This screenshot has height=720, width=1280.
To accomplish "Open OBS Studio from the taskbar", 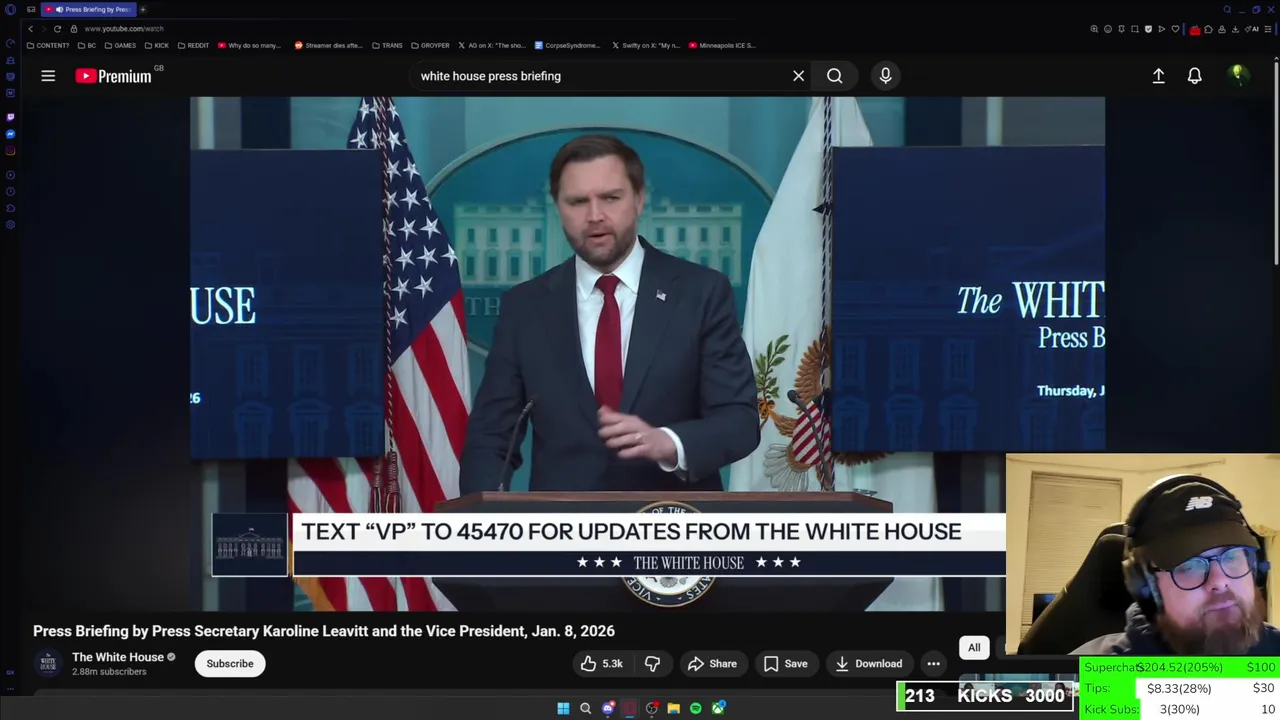I will pos(652,708).
